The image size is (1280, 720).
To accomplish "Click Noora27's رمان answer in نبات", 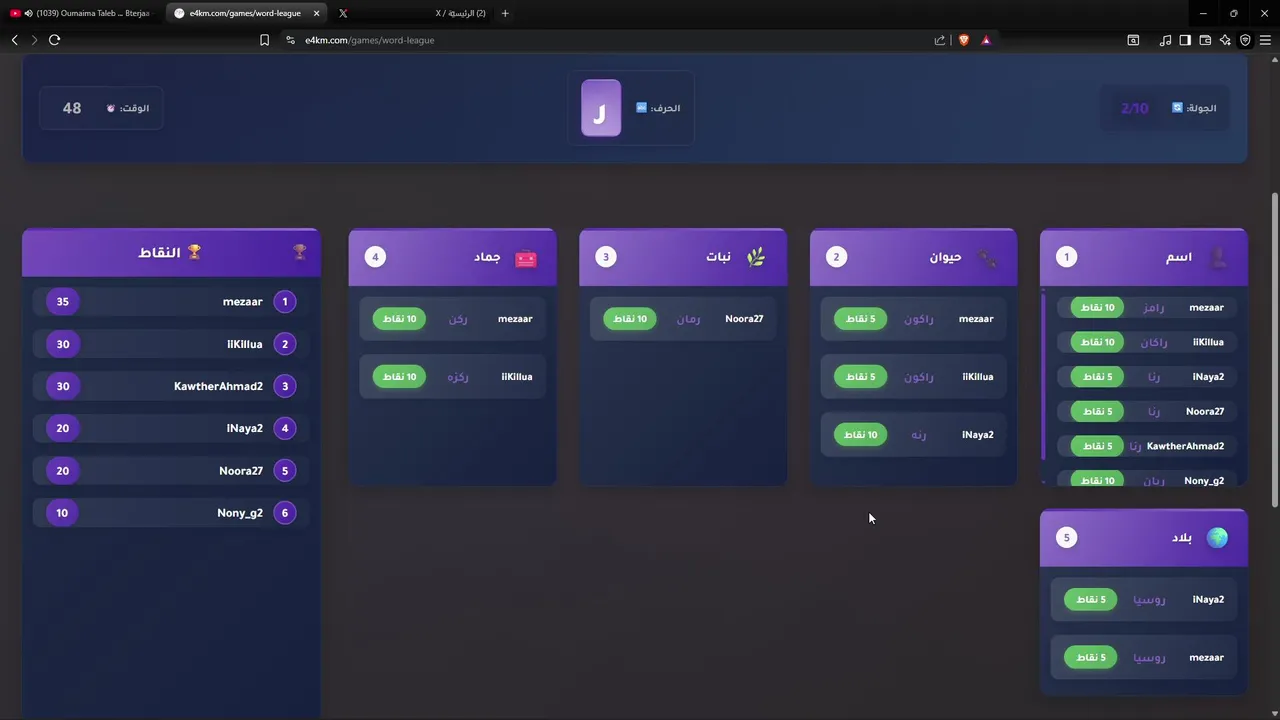I will (x=689, y=319).
